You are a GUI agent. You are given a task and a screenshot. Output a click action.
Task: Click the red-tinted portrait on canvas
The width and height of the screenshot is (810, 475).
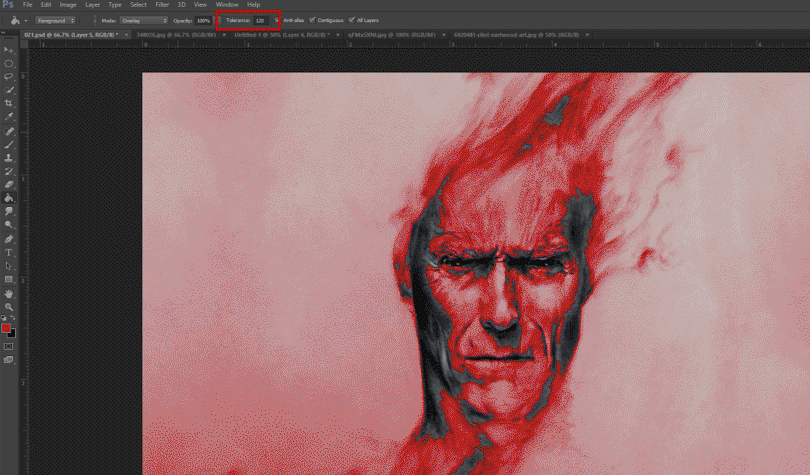coord(476,274)
